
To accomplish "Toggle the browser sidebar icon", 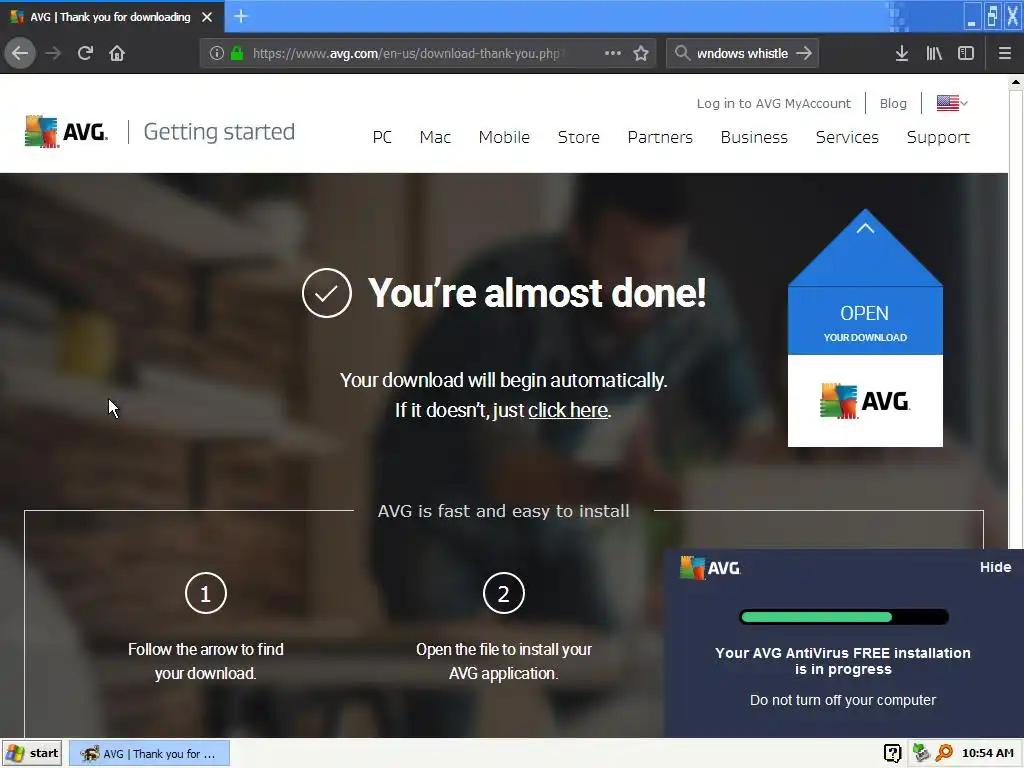I will (966, 53).
